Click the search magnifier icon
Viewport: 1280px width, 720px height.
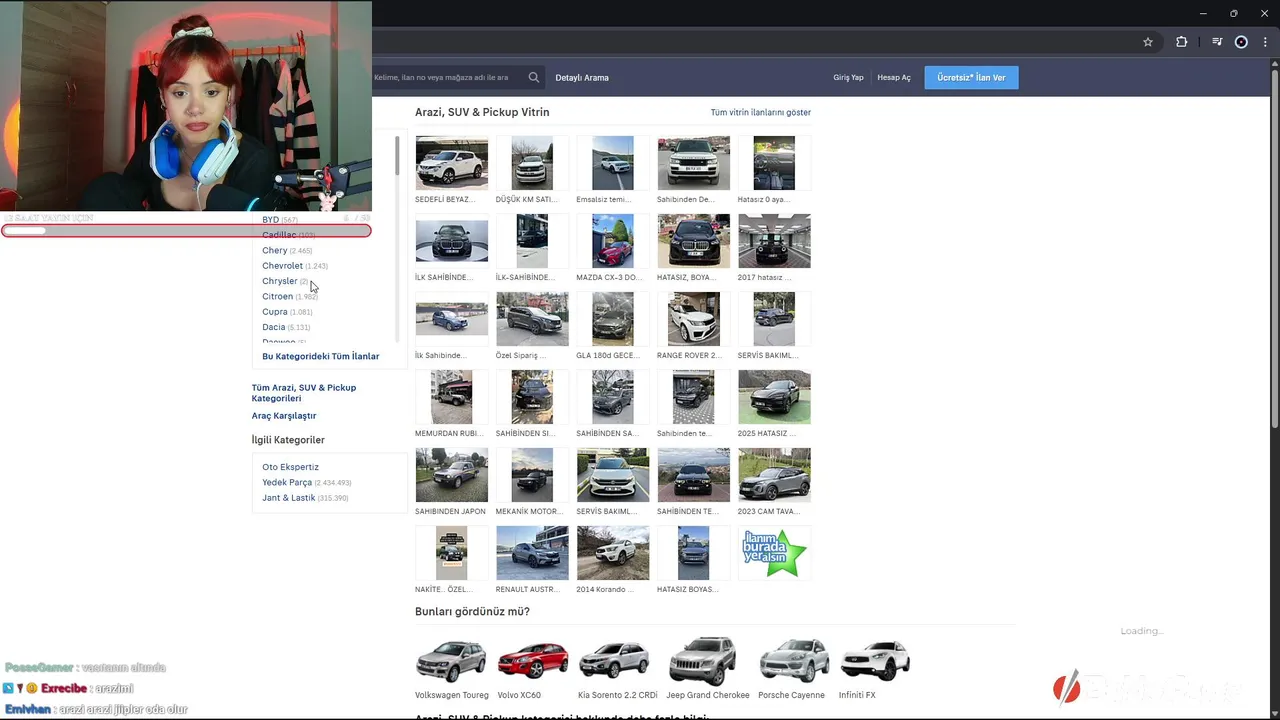pyautogui.click(x=534, y=77)
